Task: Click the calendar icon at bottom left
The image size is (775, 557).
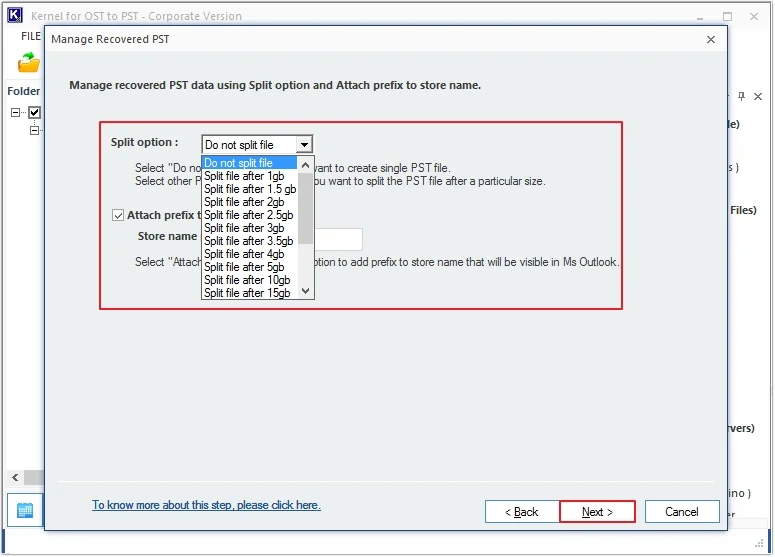Action: pyautogui.click(x=25, y=510)
